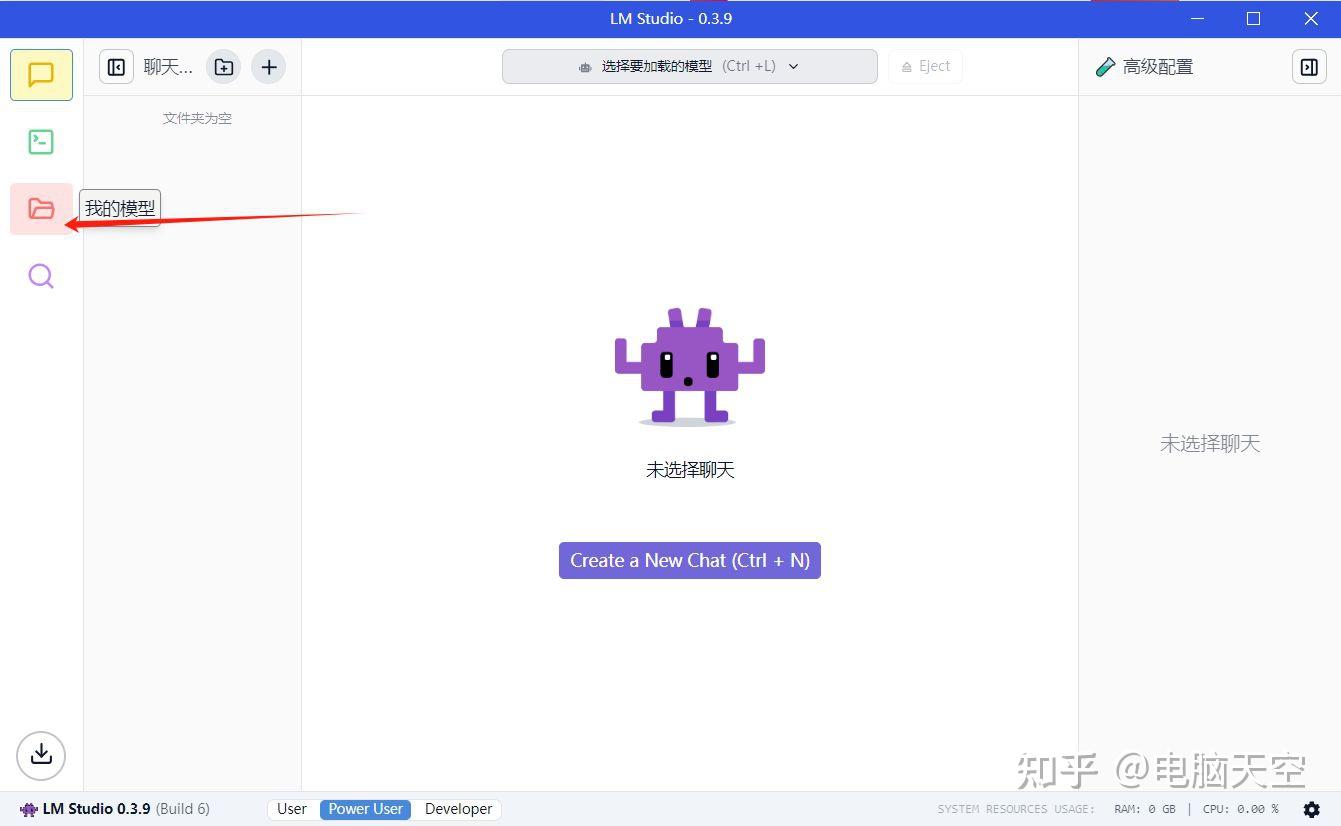This screenshot has width=1341, height=826.
Task: Collapse the chat list sidebar panel
Action: point(116,67)
